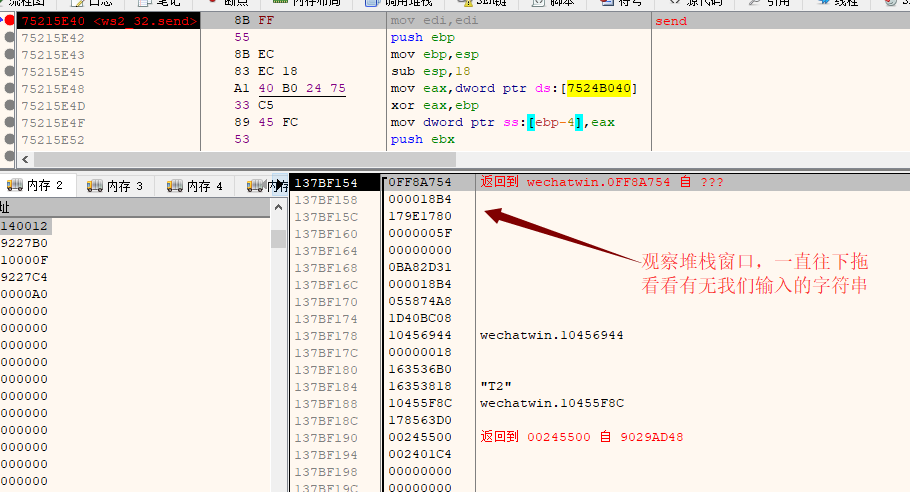Screen dimensions: 910x492
Task: Click stack comment wechatwin.10456944
Action: click(x=551, y=335)
